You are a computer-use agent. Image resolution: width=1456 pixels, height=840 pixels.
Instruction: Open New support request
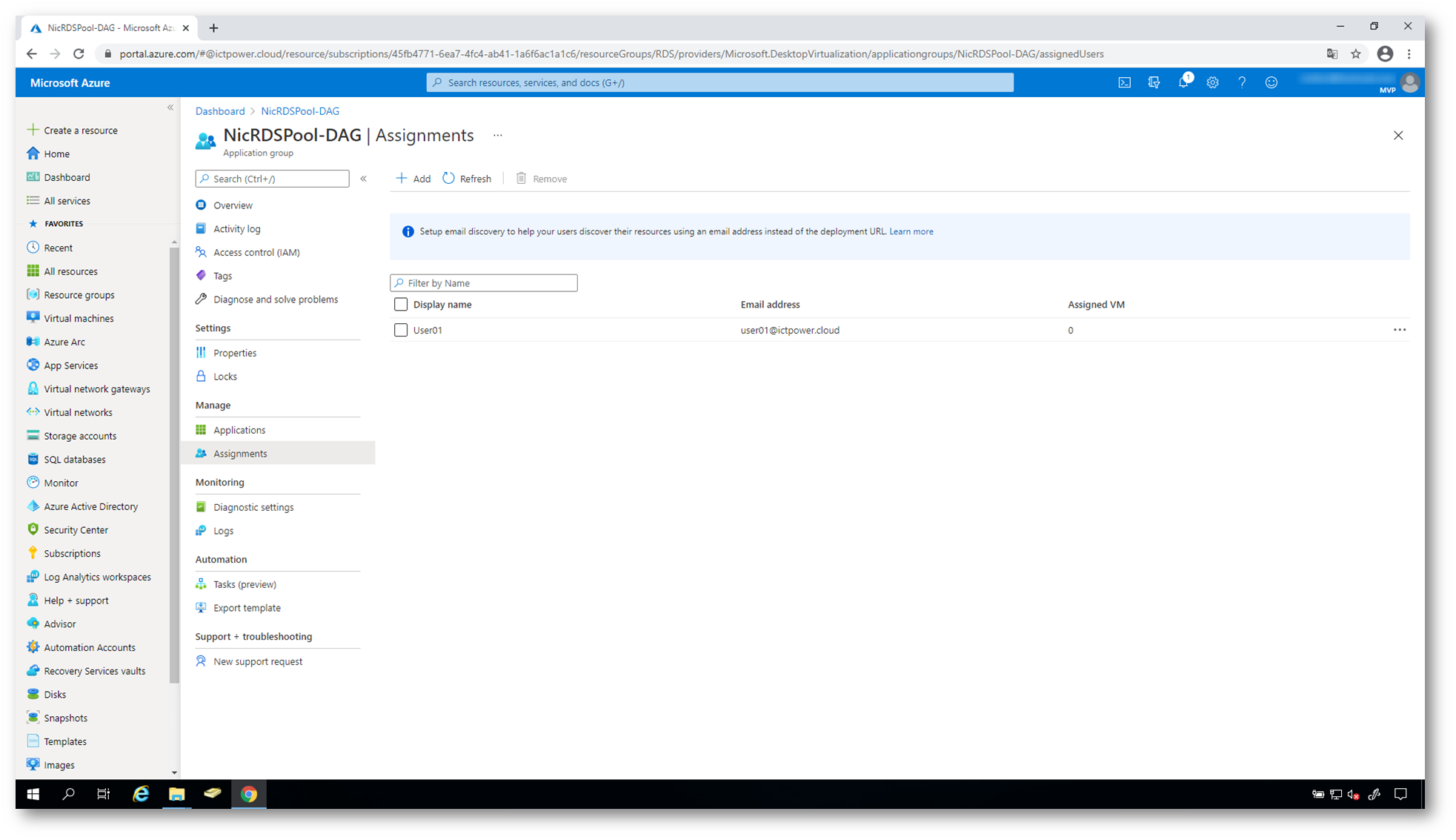point(257,661)
